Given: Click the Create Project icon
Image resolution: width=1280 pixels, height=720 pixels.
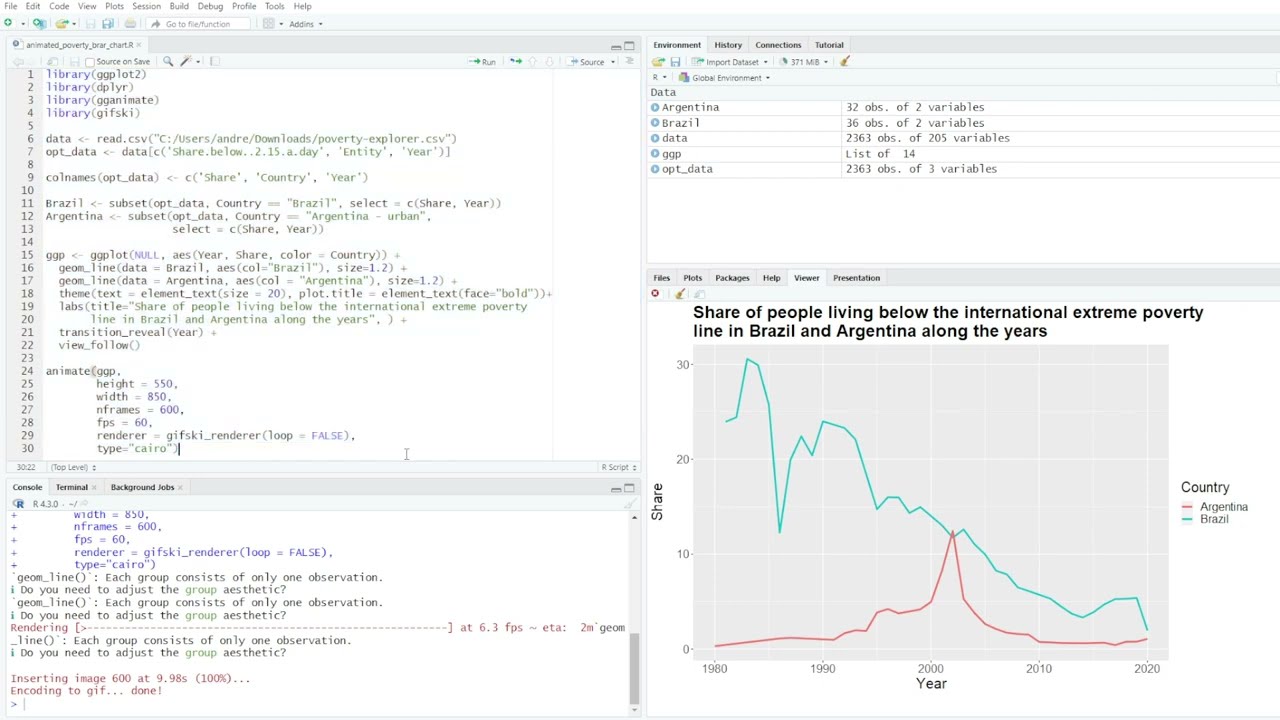Looking at the screenshot, I should [39, 23].
